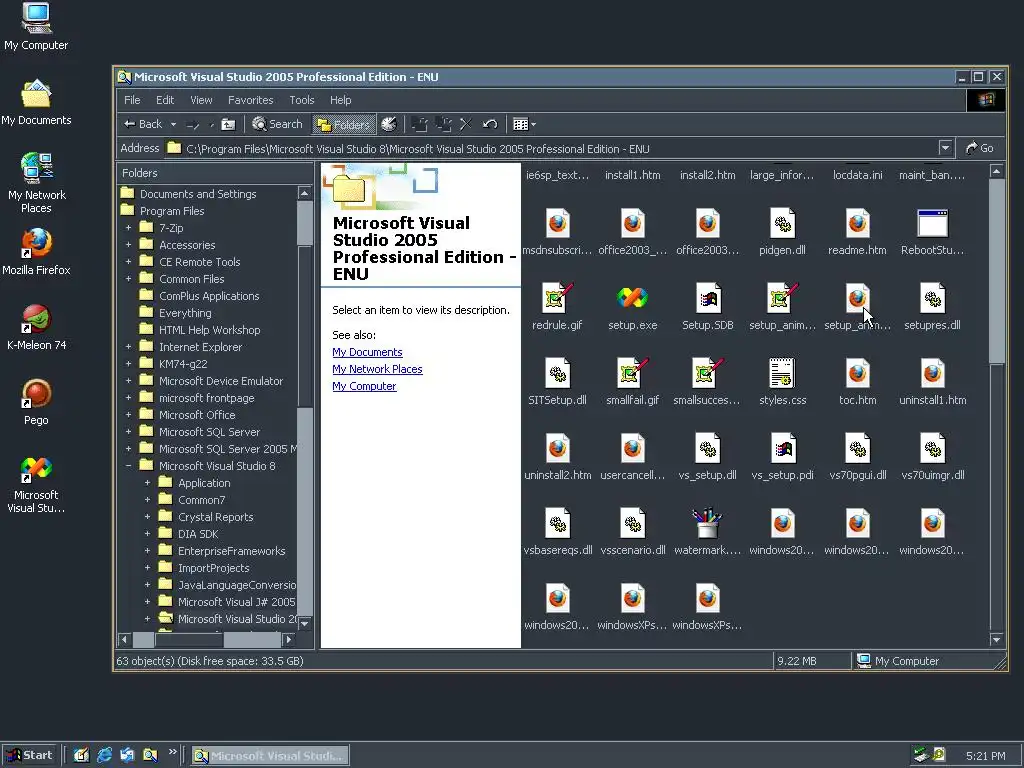This screenshot has height=768, width=1024.
Task: Open the Favorites menu
Action: pos(251,100)
